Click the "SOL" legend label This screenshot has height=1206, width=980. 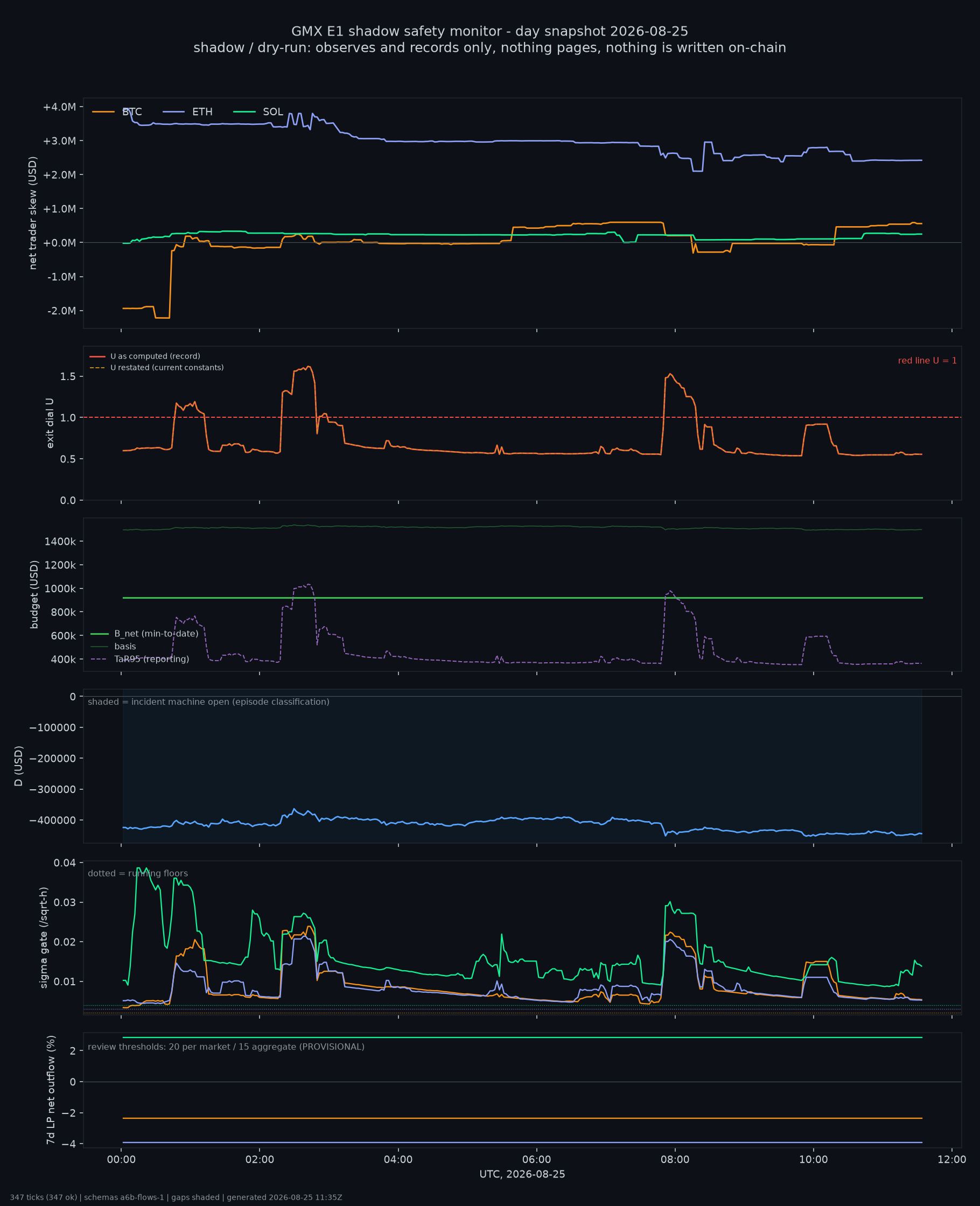[273, 112]
